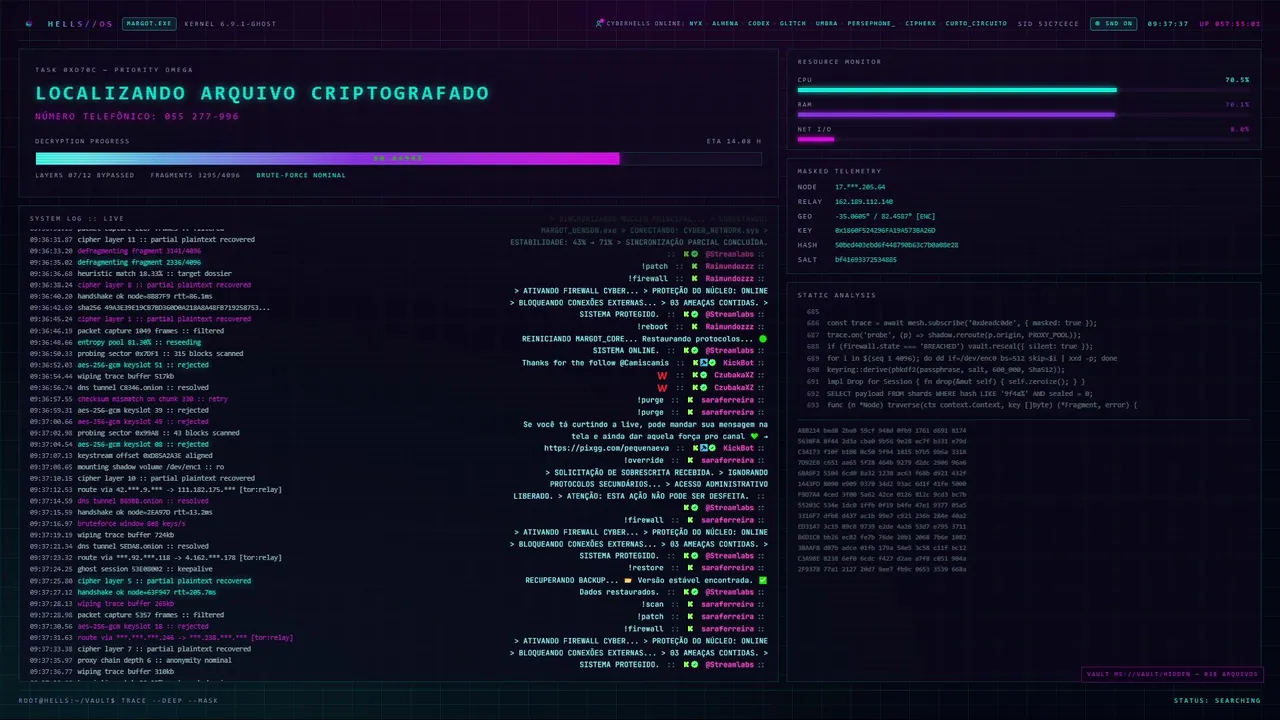The height and width of the screenshot is (720, 1280).
Task: Click the green circle after Restaurando protocolos
Action: [x=763, y=339]
